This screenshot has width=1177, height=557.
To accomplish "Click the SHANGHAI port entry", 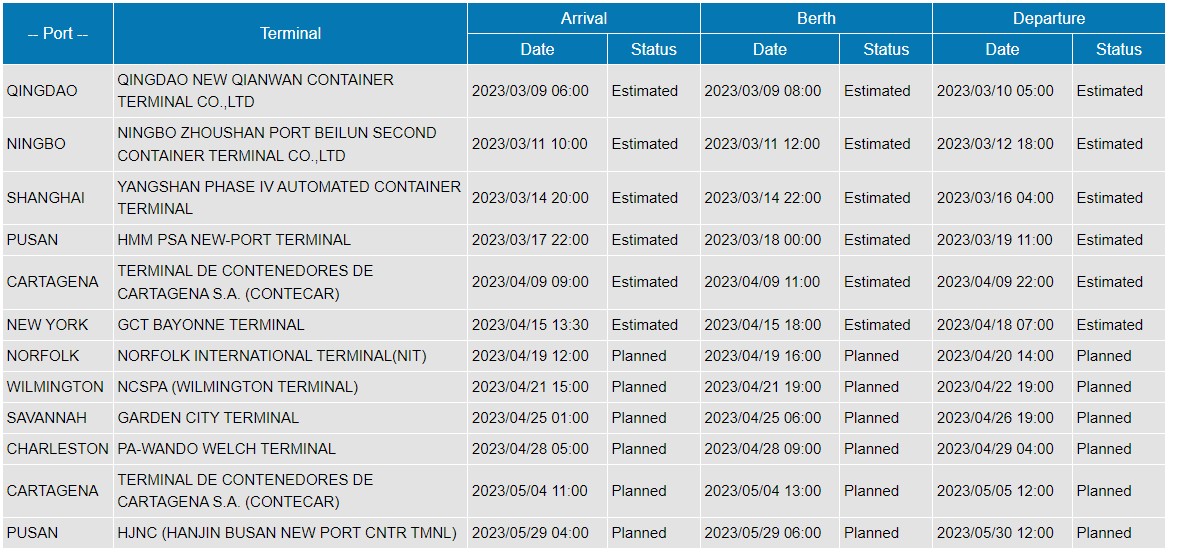I will pyautogui.click(x=46, y=198).
